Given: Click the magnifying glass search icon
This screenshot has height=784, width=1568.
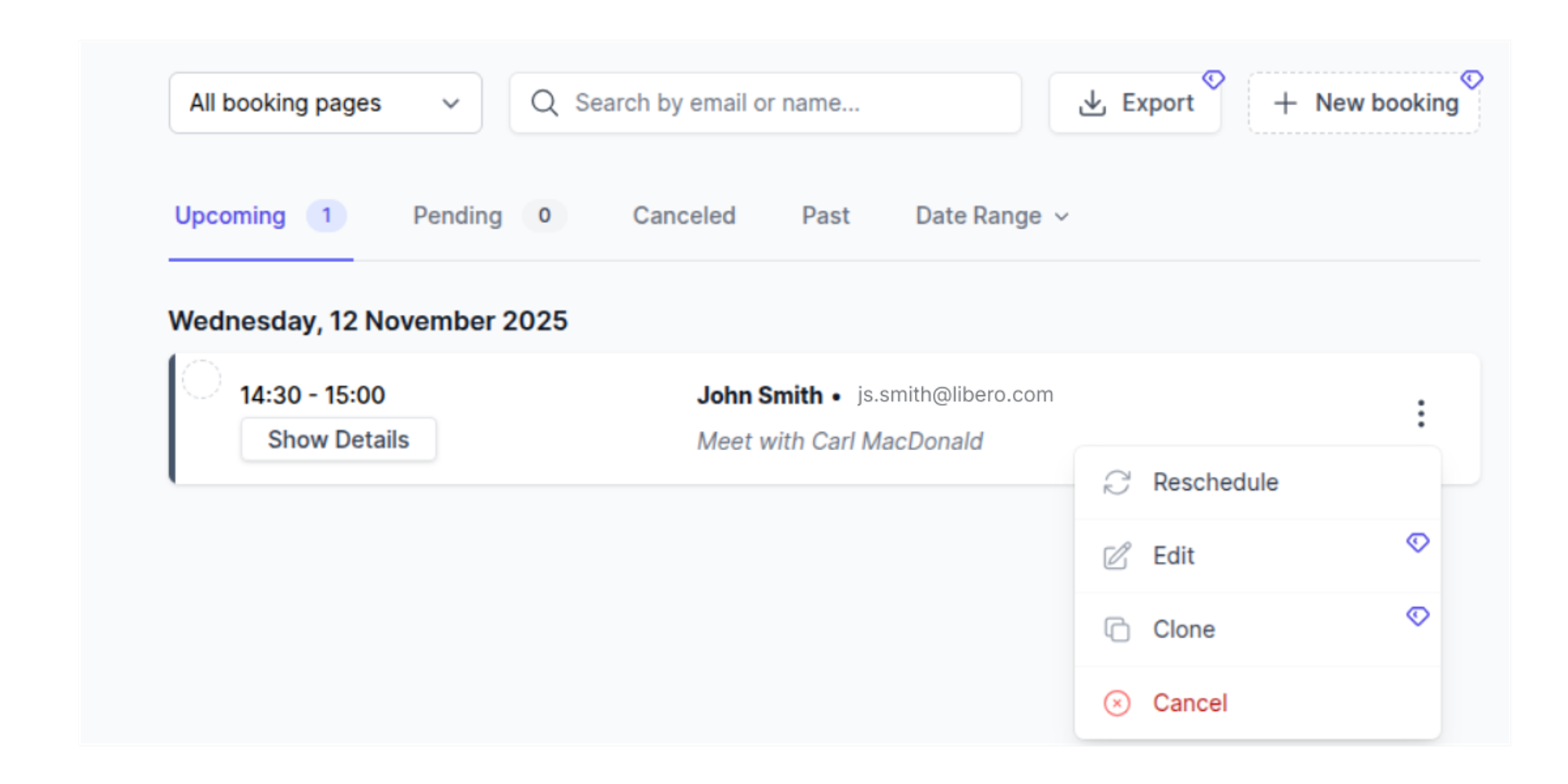Looking at the screenshot, I should pyautogui.click(x=544, y=102).
